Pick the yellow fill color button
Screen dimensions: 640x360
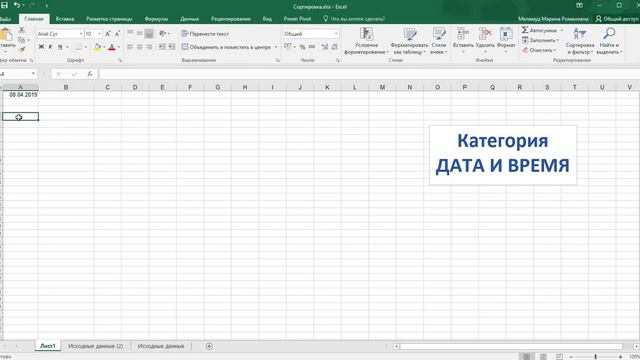tap(97, 47)
